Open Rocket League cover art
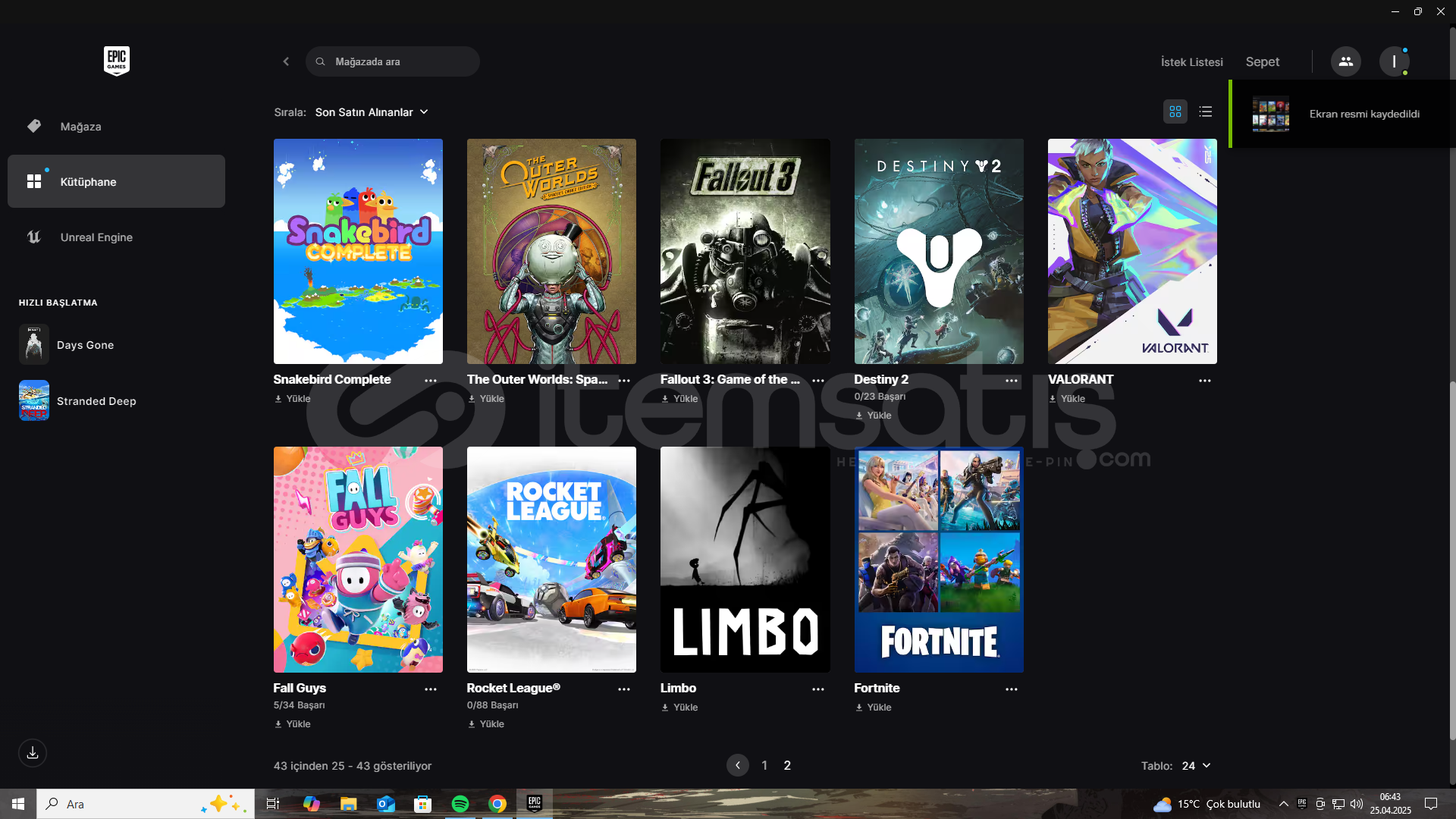1456x819 pixels. click(551, 560)
